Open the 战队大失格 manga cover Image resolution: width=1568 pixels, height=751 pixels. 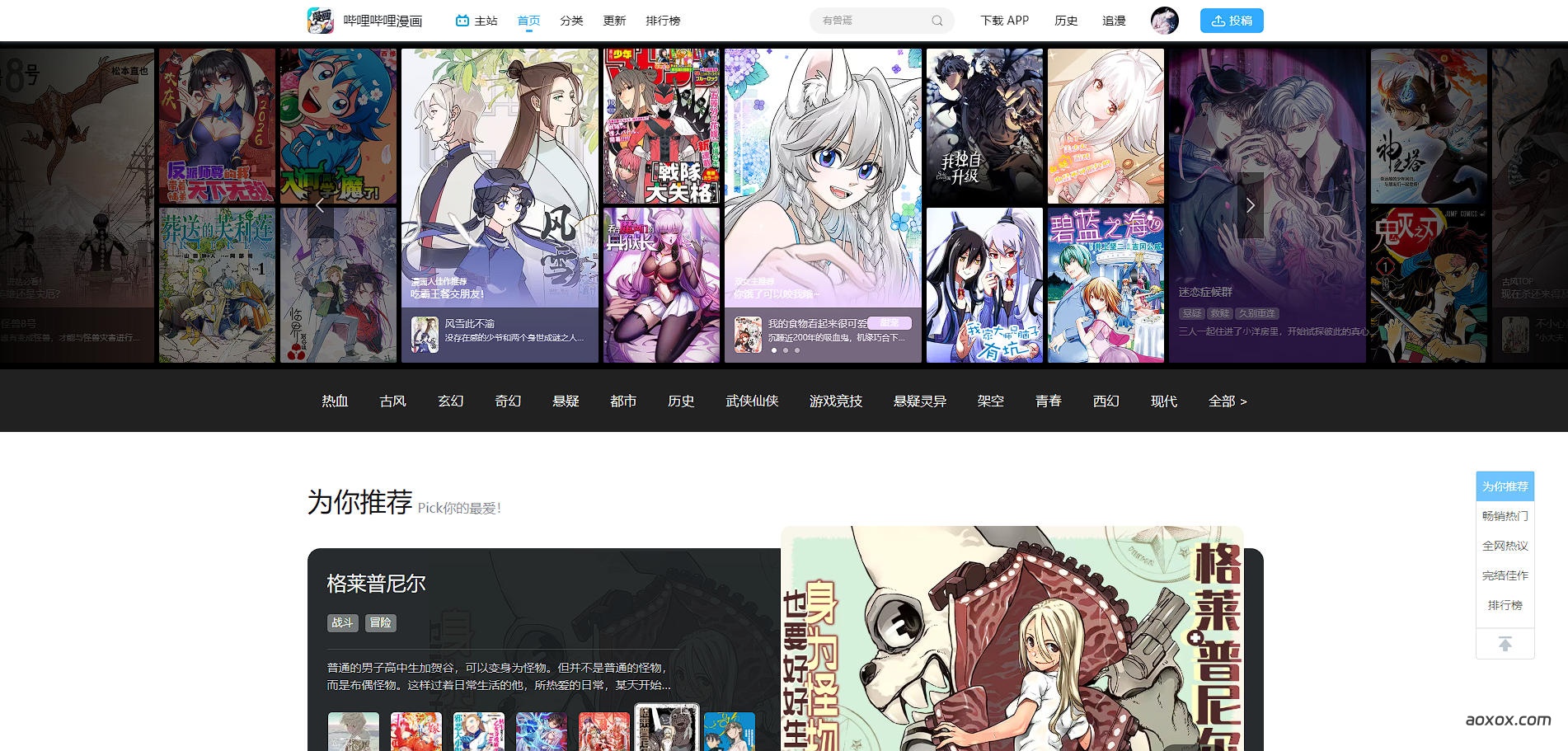point(661,125)
